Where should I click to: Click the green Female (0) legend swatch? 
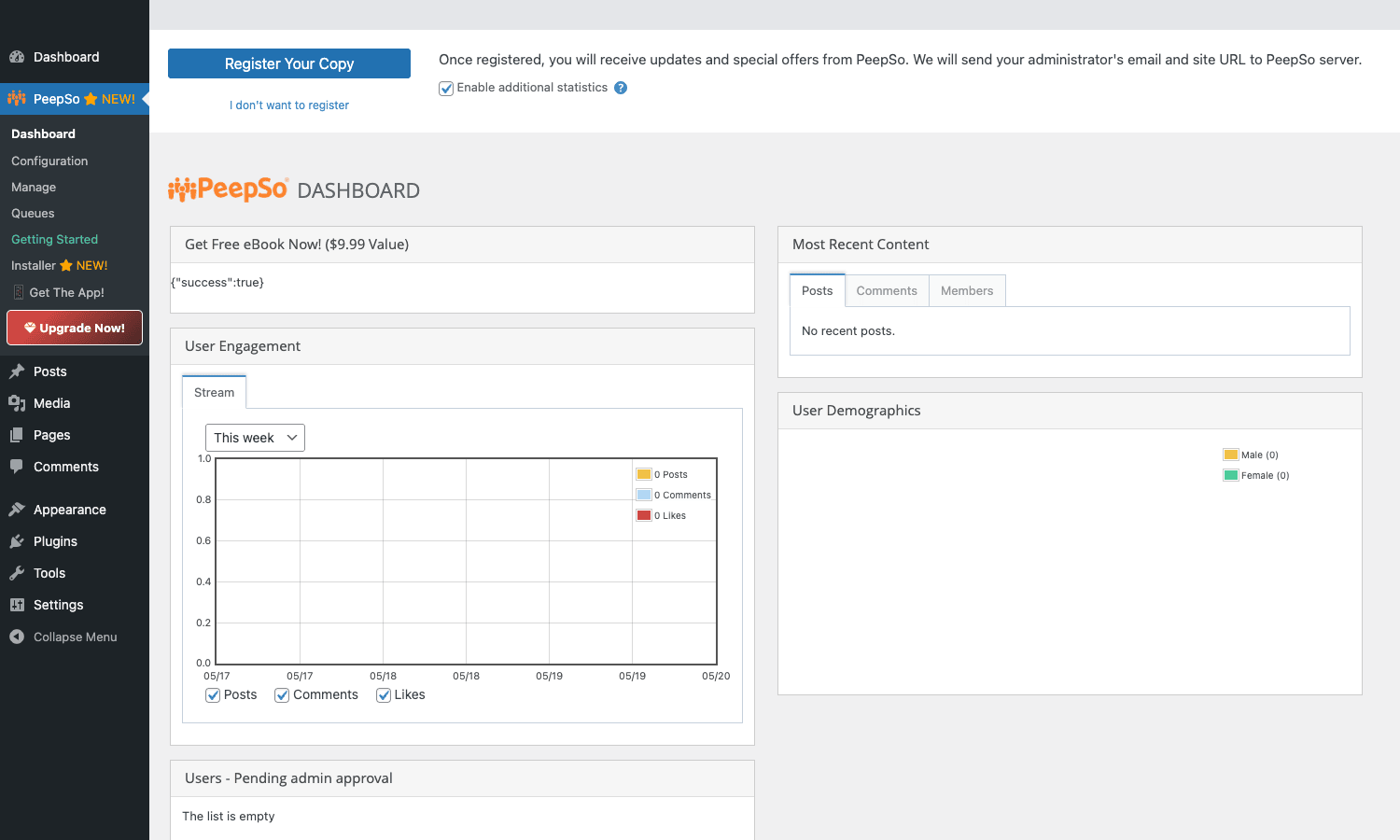click(x=1231, y=475)
